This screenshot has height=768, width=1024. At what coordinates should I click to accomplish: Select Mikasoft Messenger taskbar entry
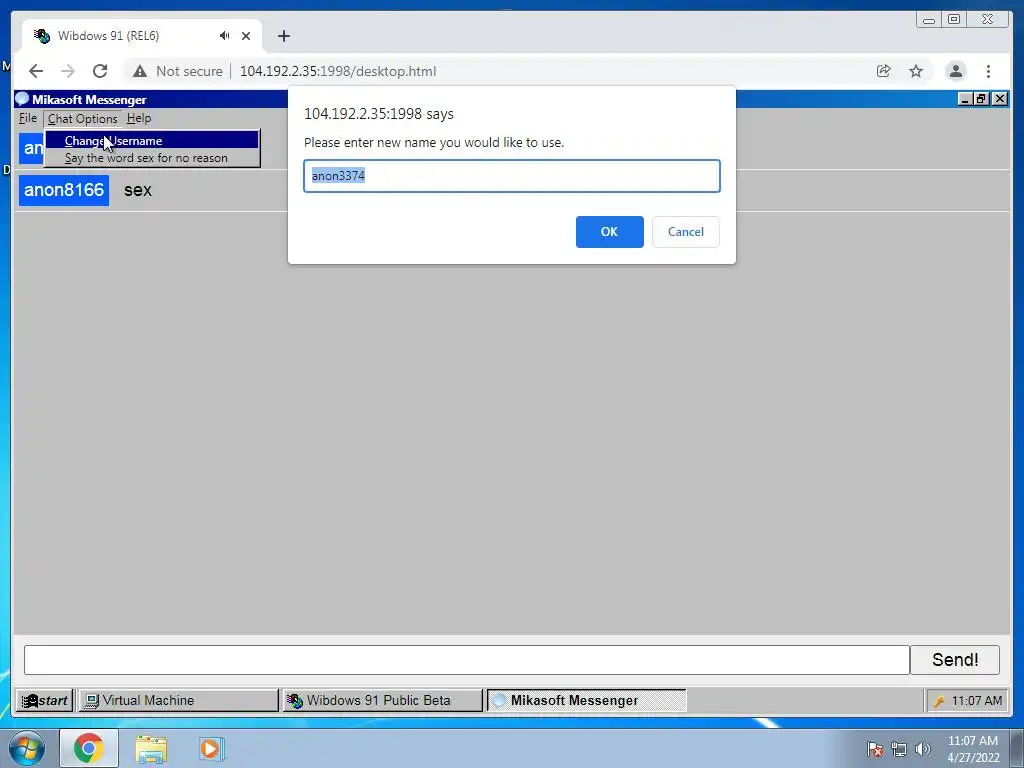pos(586,701)
